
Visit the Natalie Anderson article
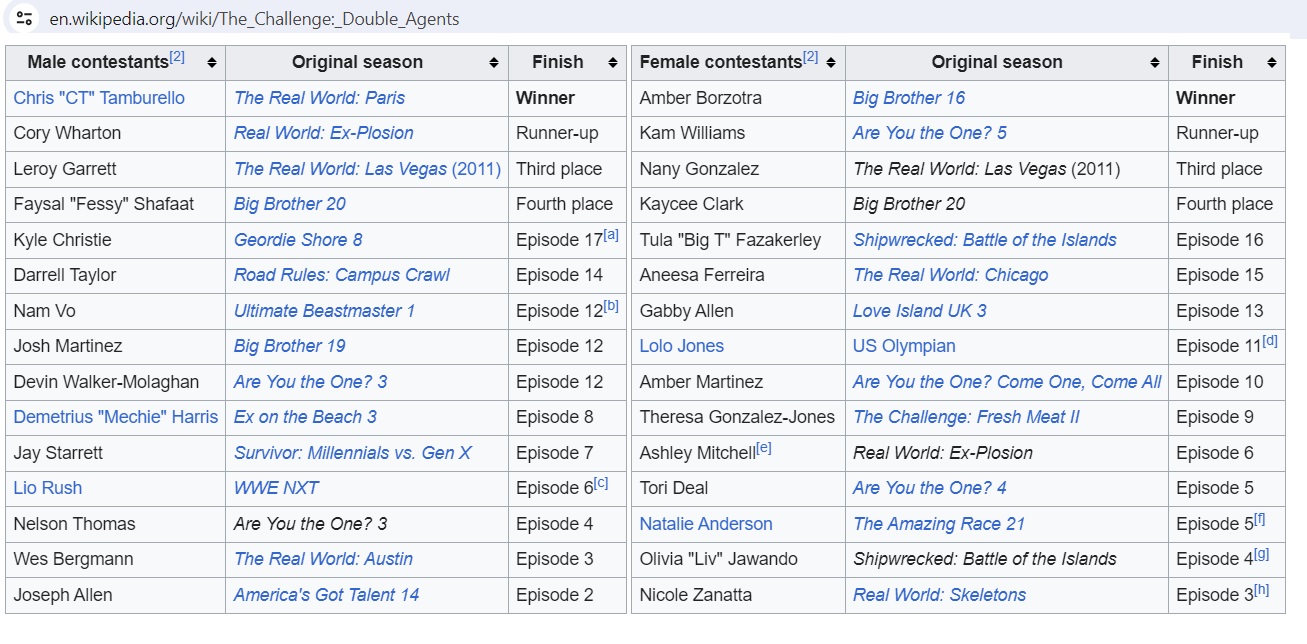(x=706, y=524)
